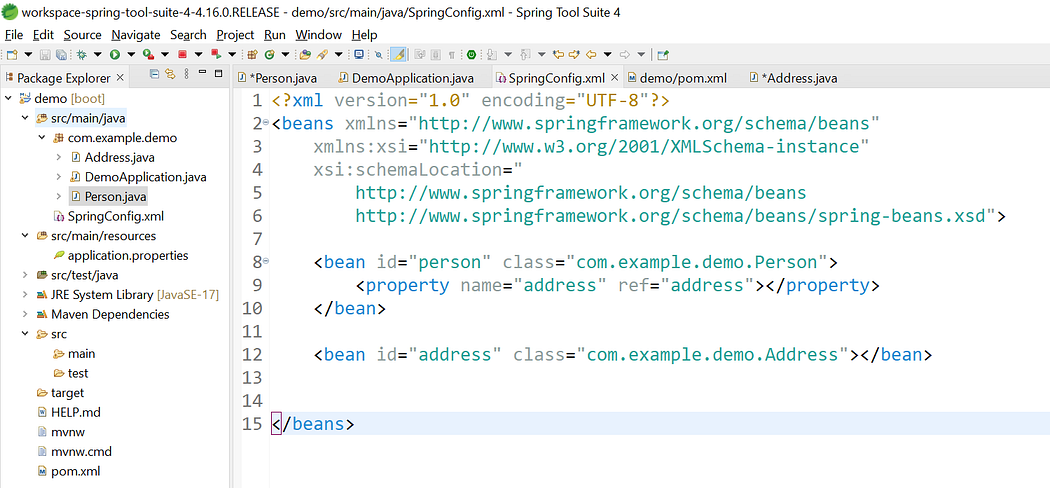Click the New Java Package icon

[252, 54]
